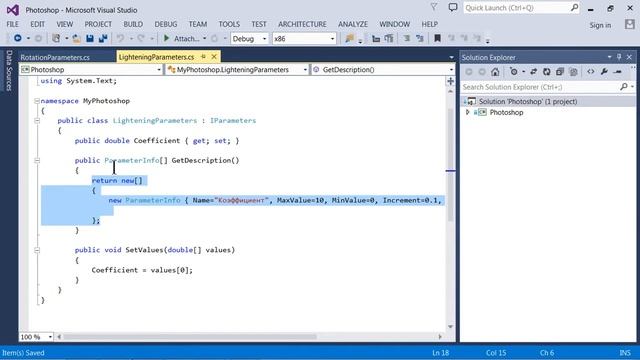
Task: Open the Solution Explorer window options dropdown
Action: pos(609,57)
